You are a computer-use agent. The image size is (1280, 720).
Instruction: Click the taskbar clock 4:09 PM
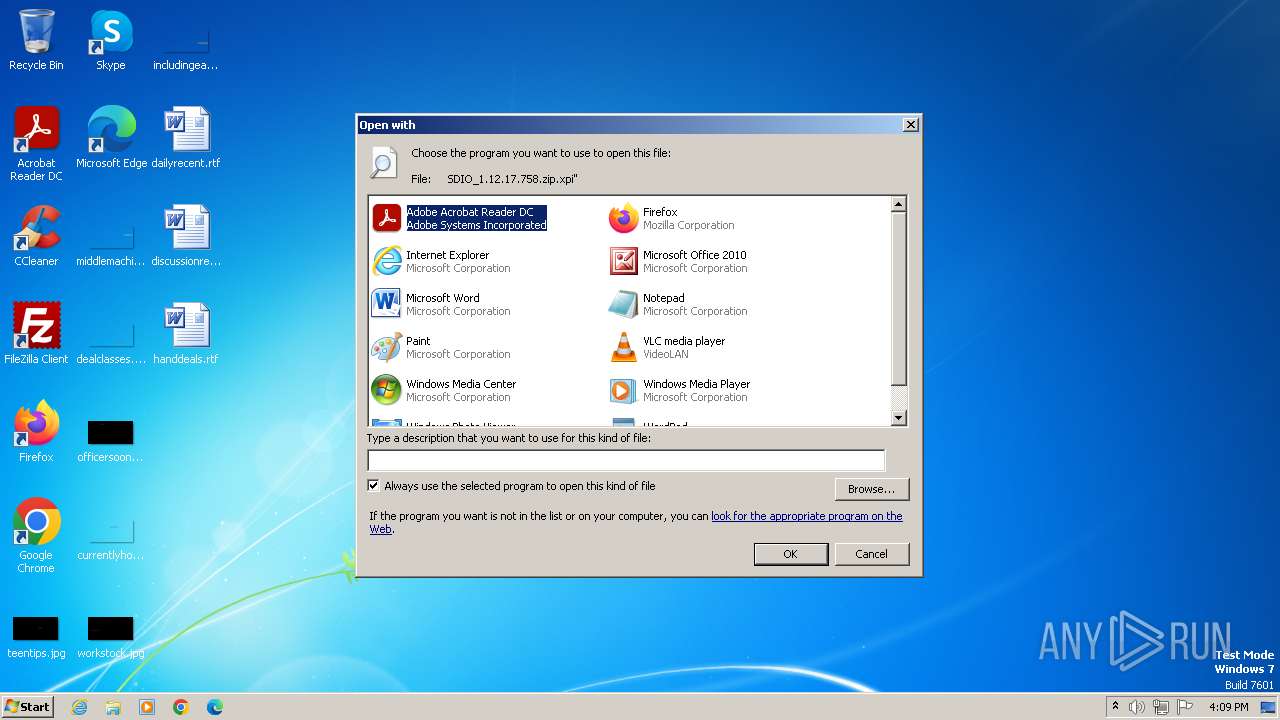point(1228,707)
